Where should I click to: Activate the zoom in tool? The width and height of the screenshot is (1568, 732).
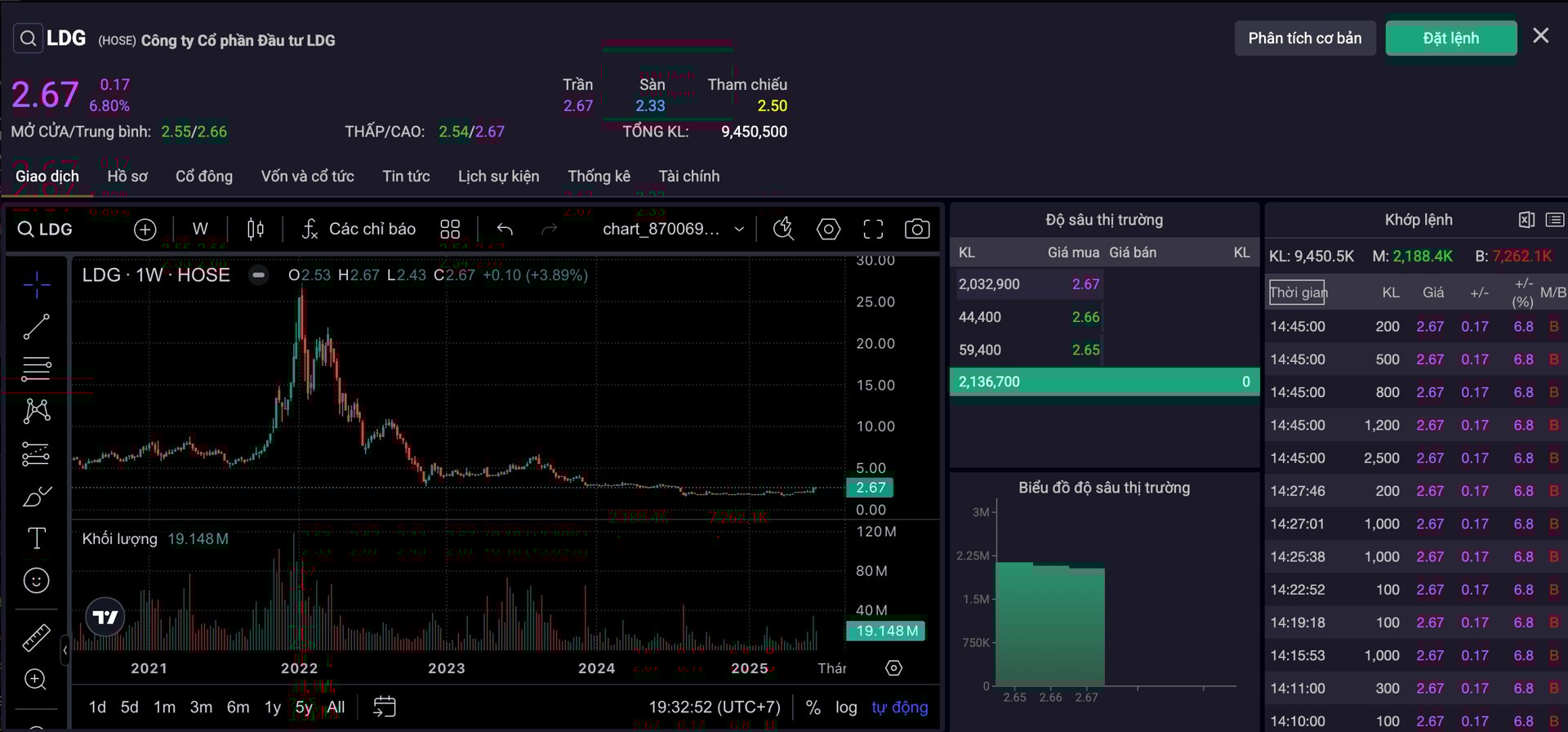[x=35, y=679]
